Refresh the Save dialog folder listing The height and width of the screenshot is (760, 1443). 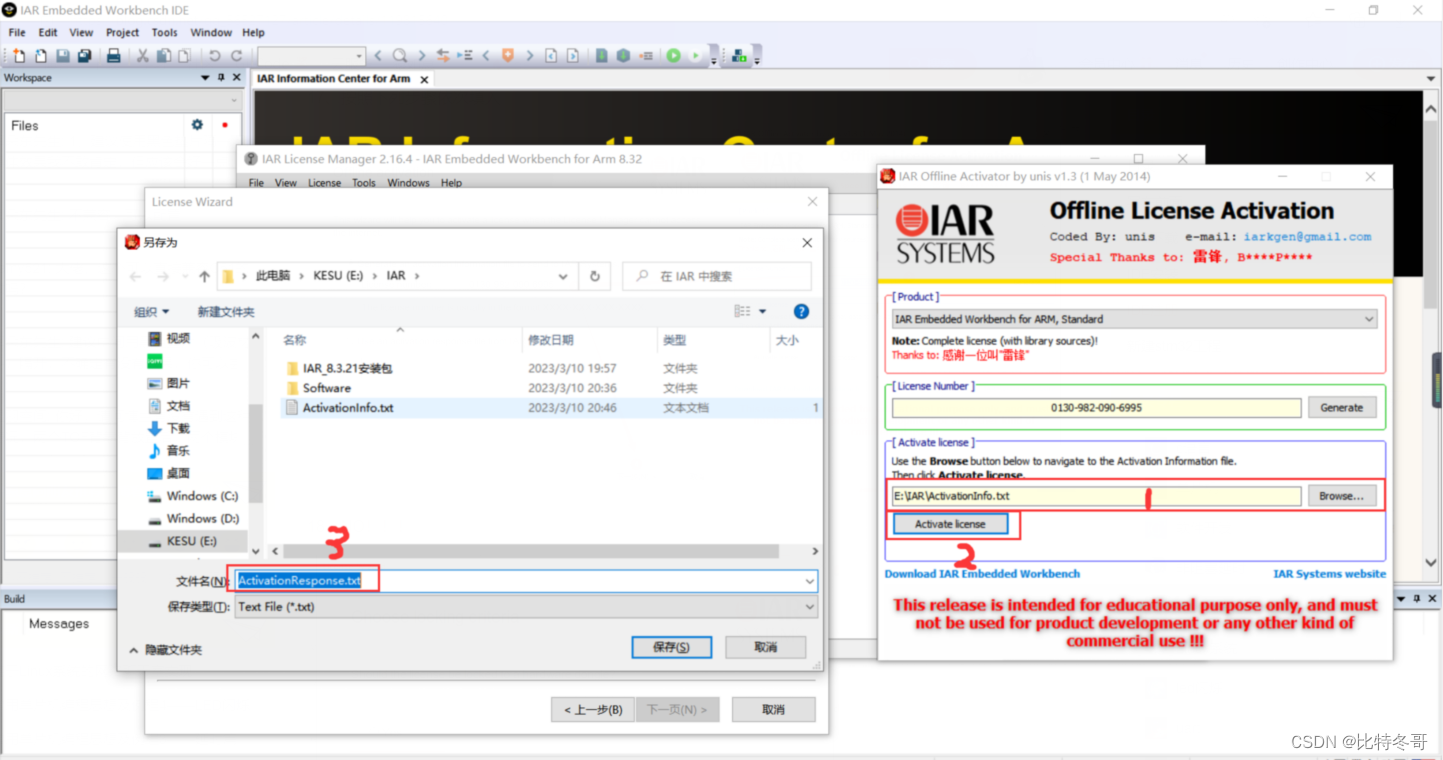pos(595,276)
